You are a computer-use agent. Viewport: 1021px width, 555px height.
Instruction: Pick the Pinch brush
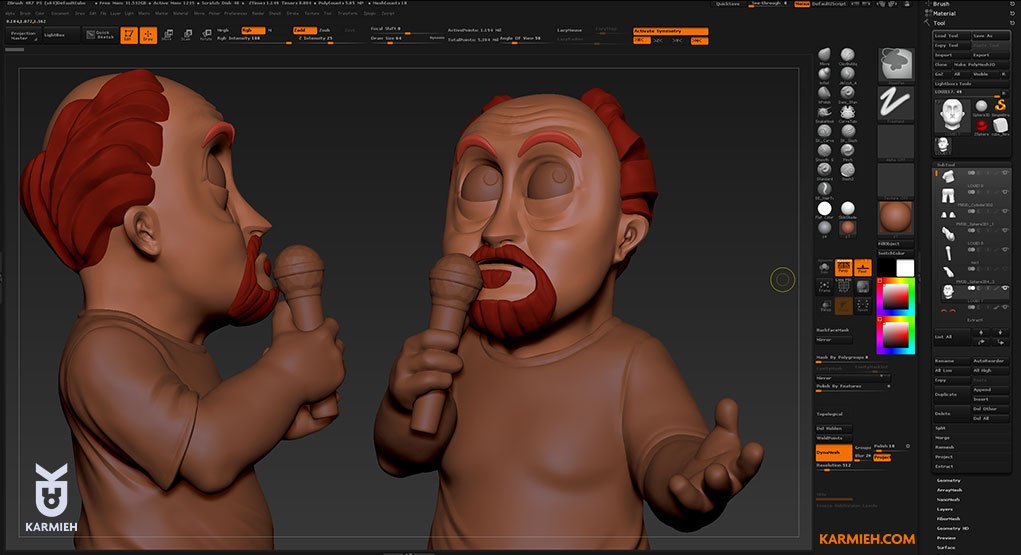847,150
